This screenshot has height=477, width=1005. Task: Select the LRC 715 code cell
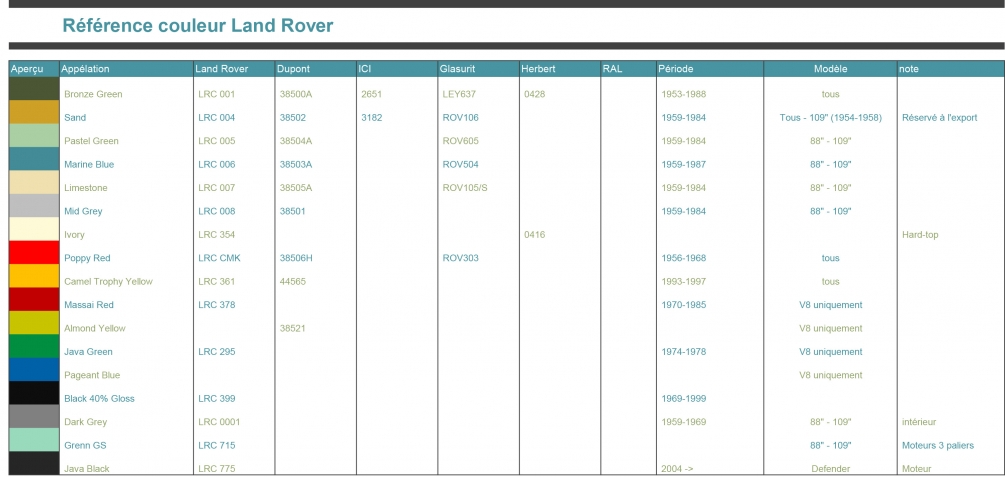click(x=217, y=446)
